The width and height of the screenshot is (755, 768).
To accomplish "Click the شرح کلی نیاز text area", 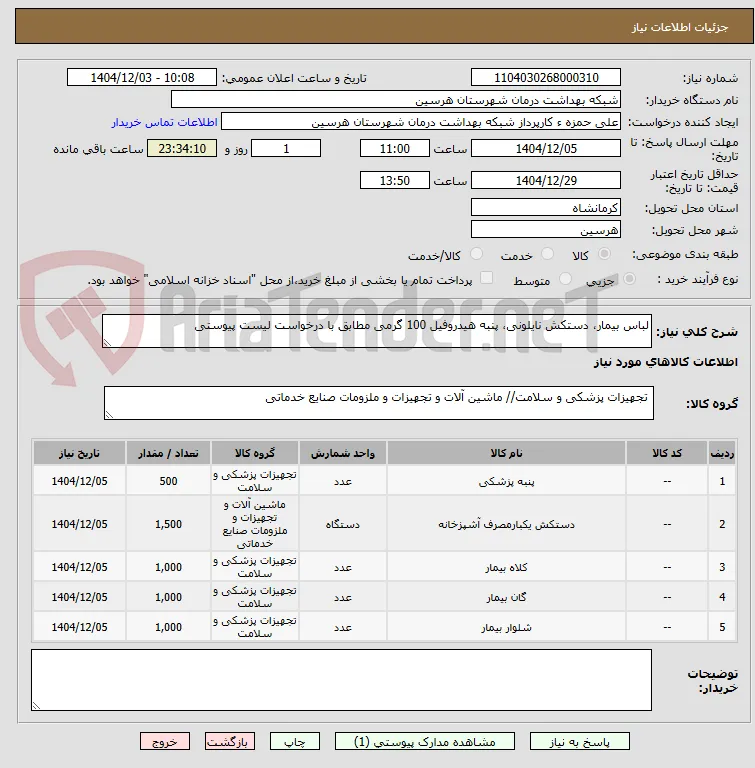I will click(x=377, y=331).
